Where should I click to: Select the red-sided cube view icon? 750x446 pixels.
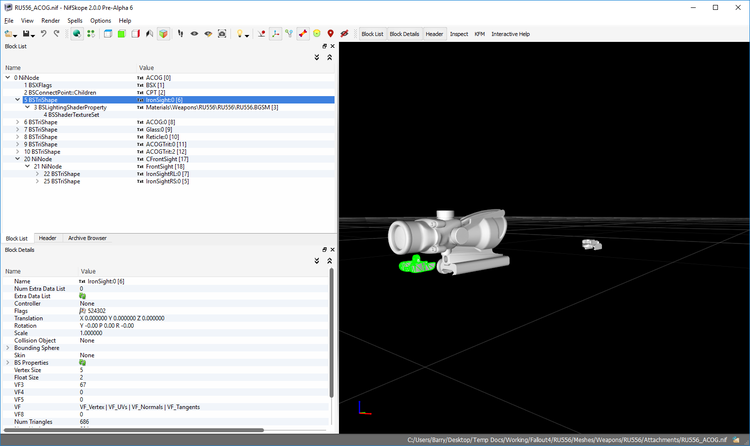(x=135, y=34)
